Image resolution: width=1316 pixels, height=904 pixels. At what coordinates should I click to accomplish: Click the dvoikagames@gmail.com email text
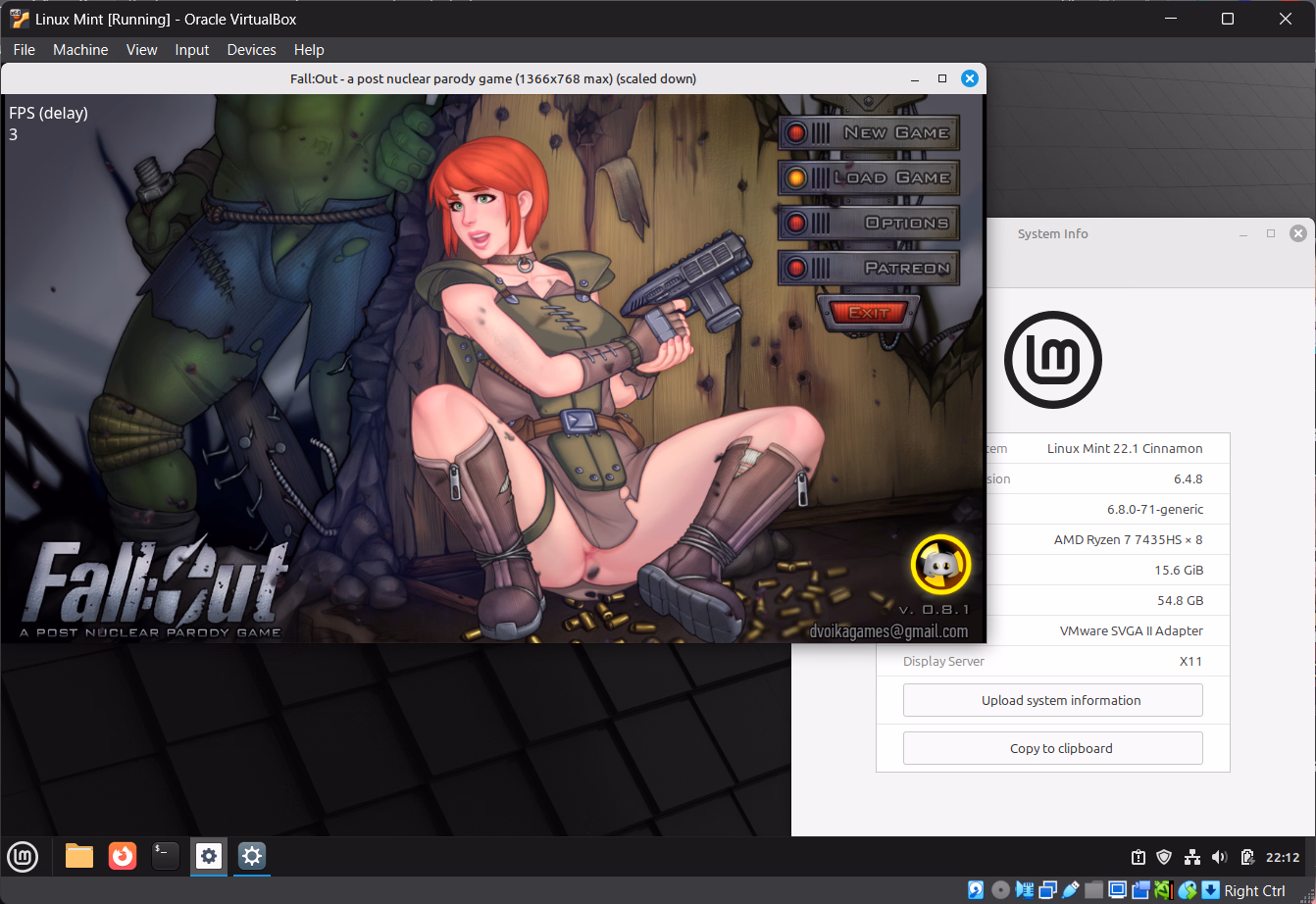889,631
